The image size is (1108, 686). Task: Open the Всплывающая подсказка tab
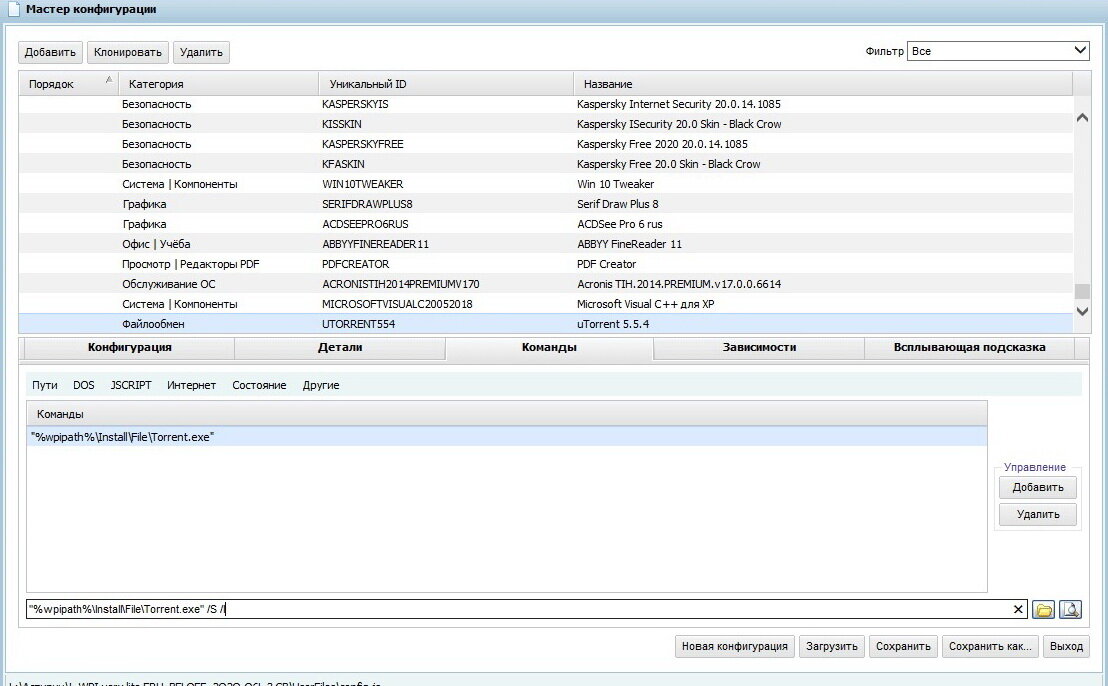(970, 348)
